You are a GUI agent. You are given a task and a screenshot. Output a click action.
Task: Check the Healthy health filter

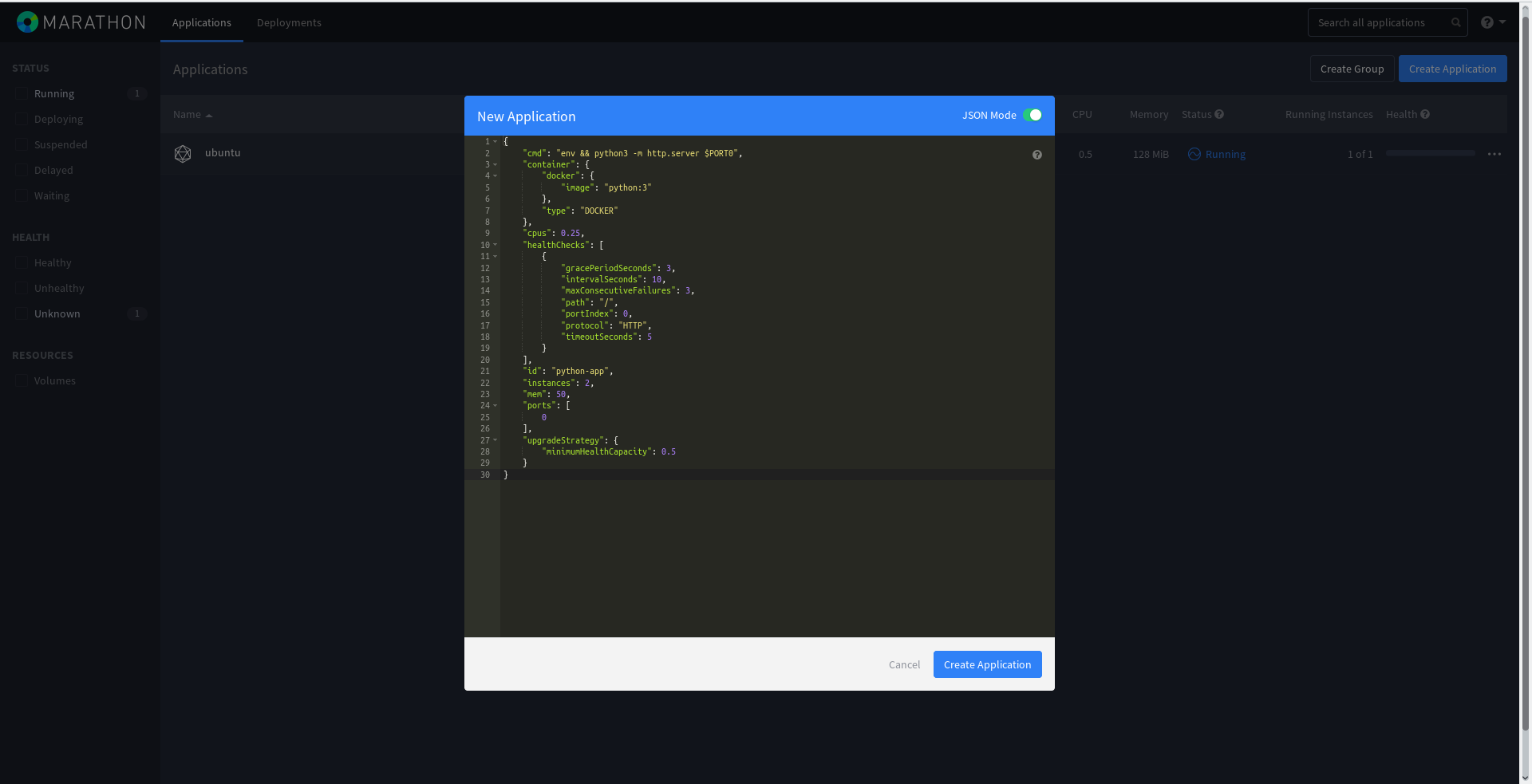[x=22, y=262]
